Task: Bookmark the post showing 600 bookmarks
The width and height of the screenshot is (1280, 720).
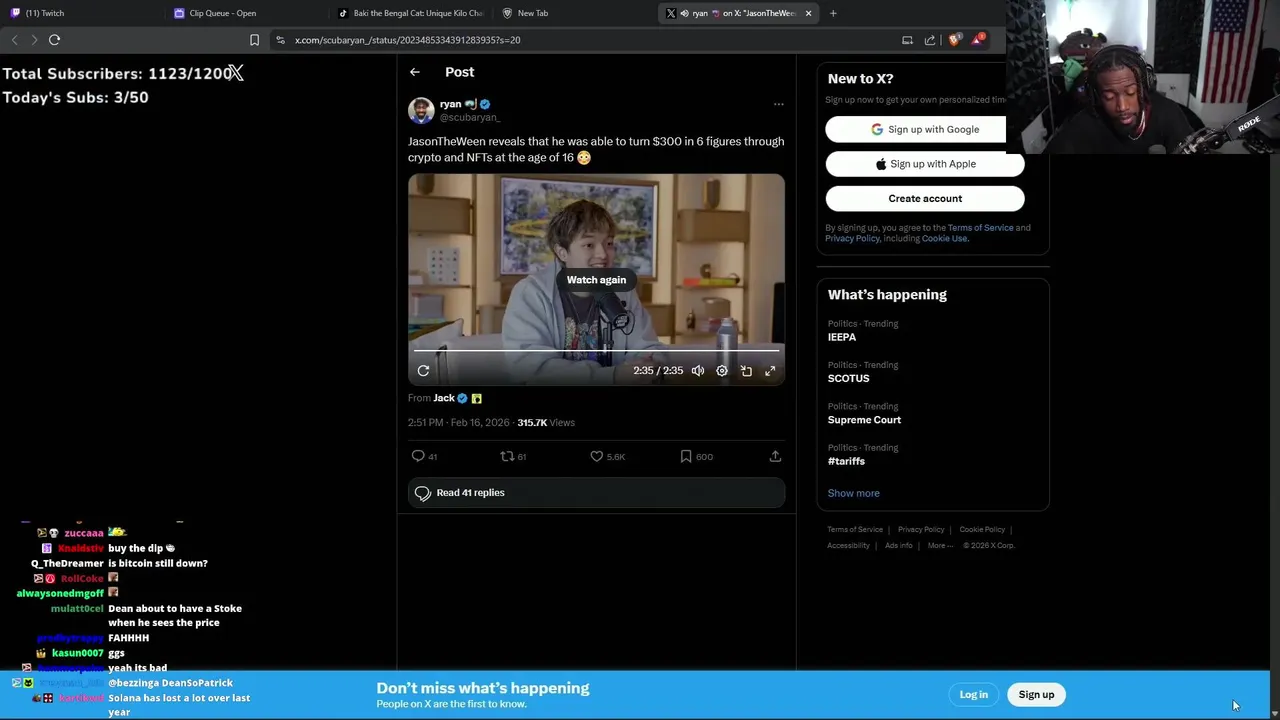Action: (x=686, y=456)
